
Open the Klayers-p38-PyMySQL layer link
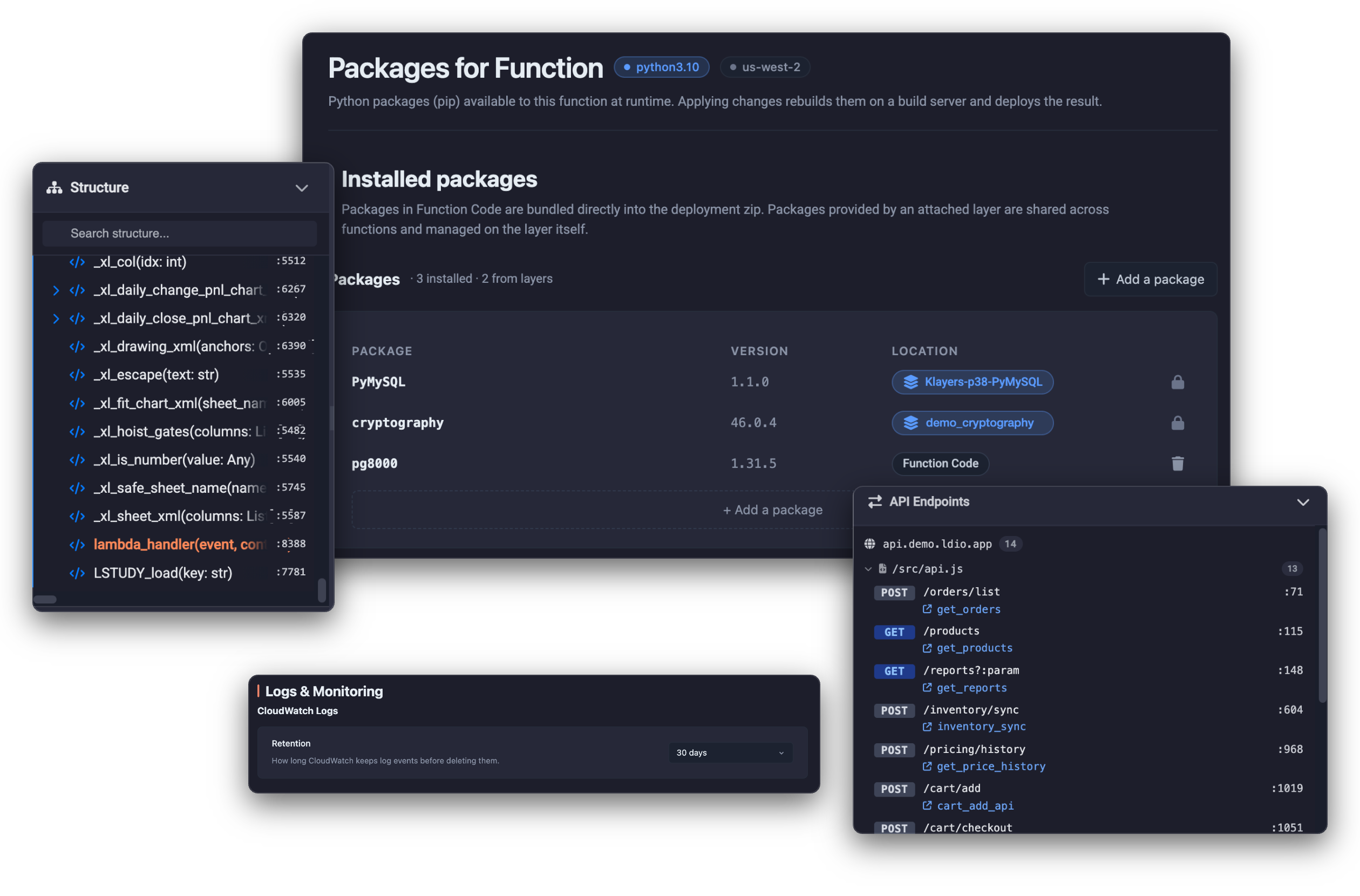972,382
